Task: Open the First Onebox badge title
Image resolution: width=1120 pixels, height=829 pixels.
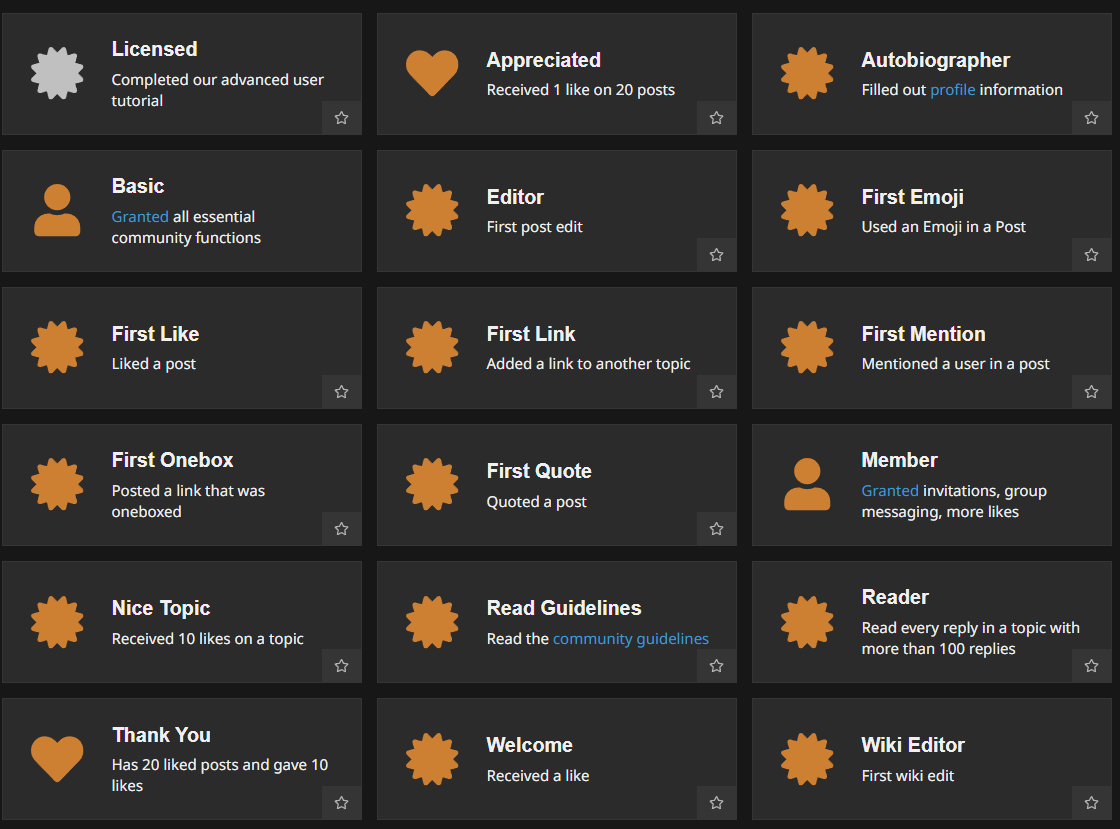Action: click(172, 460)
